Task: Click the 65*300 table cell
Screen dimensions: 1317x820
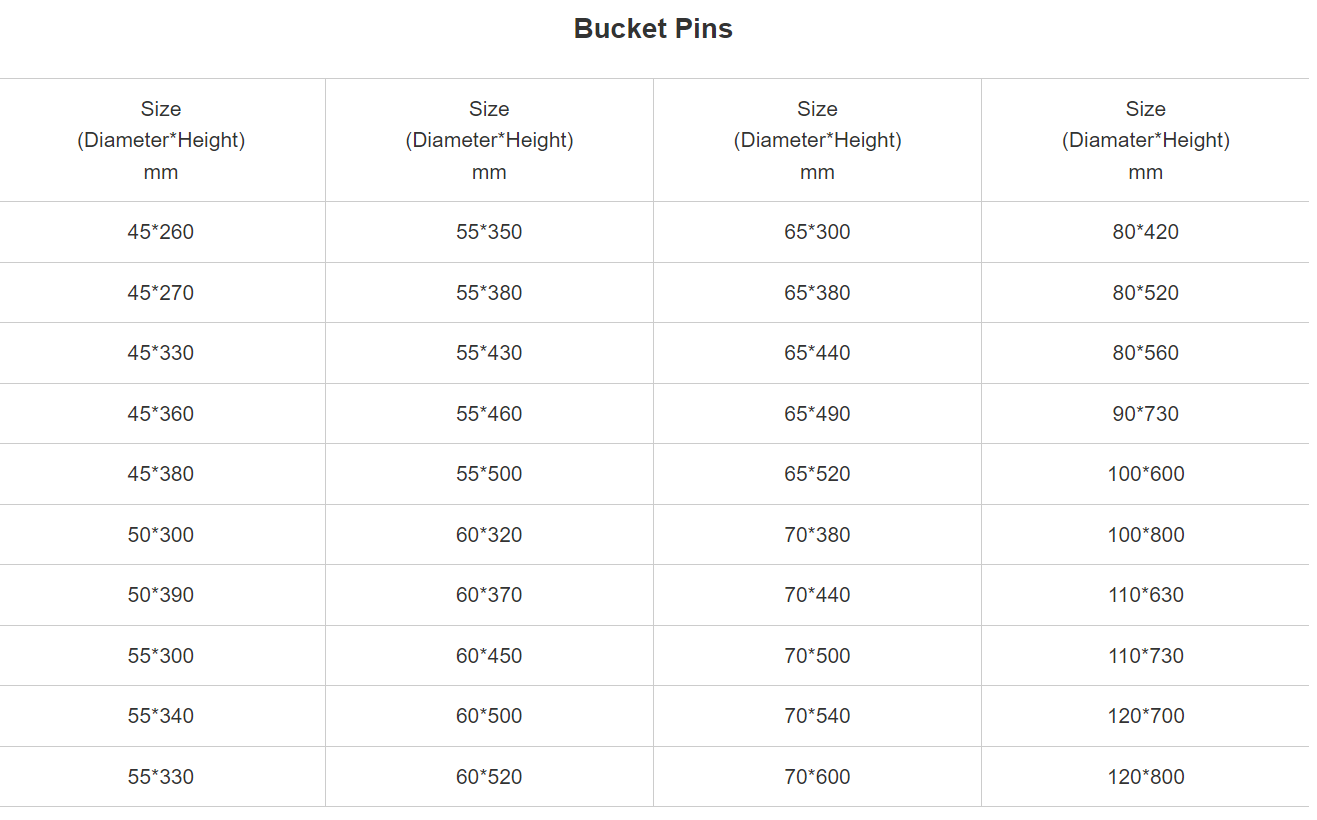Action: [817, 232]
